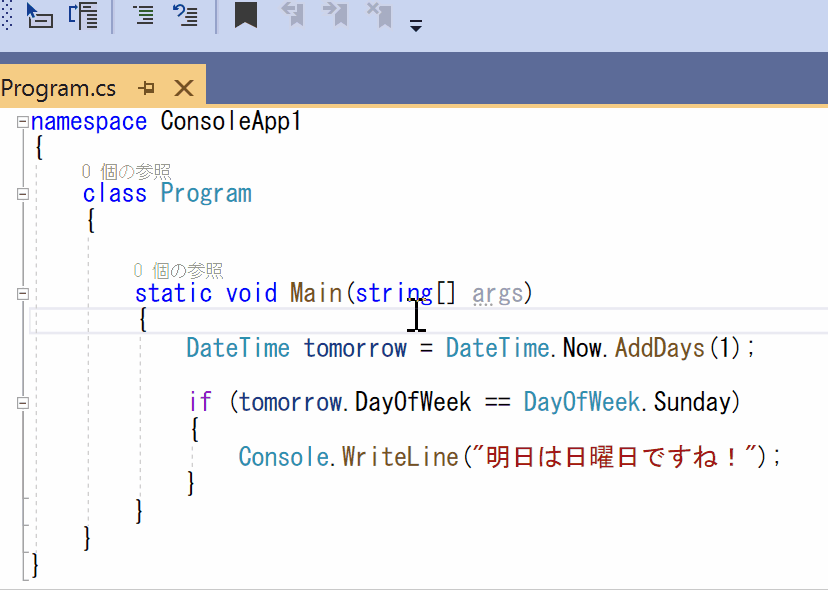Click the ConsoleApp1 identifier
Screen dimensions: 828x590
pyautogui.click(x=231, y=121)
